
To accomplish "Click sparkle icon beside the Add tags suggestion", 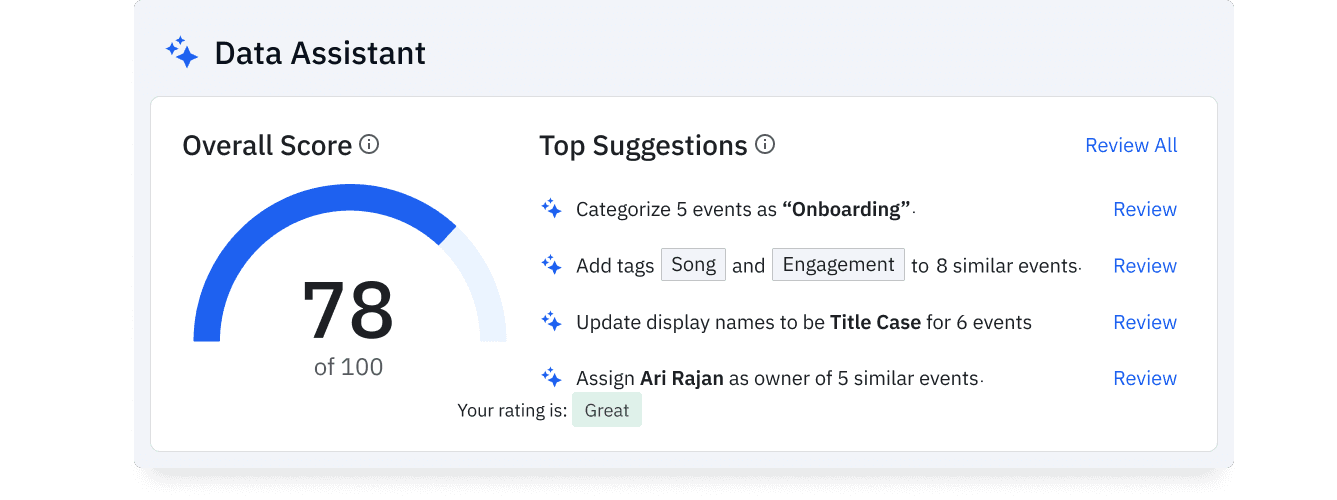I will (551, 265).
